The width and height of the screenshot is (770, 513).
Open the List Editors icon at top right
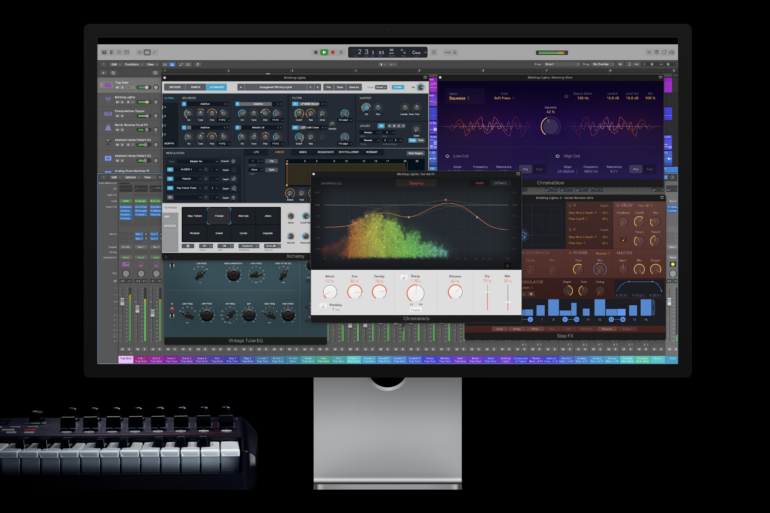click(x=649, y=52)
